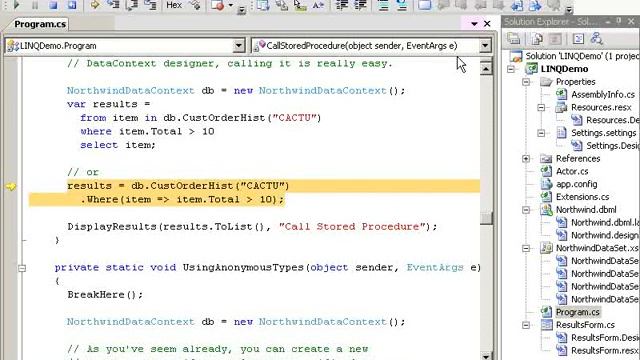Click the LINQDemo project icon

(531, 69)
